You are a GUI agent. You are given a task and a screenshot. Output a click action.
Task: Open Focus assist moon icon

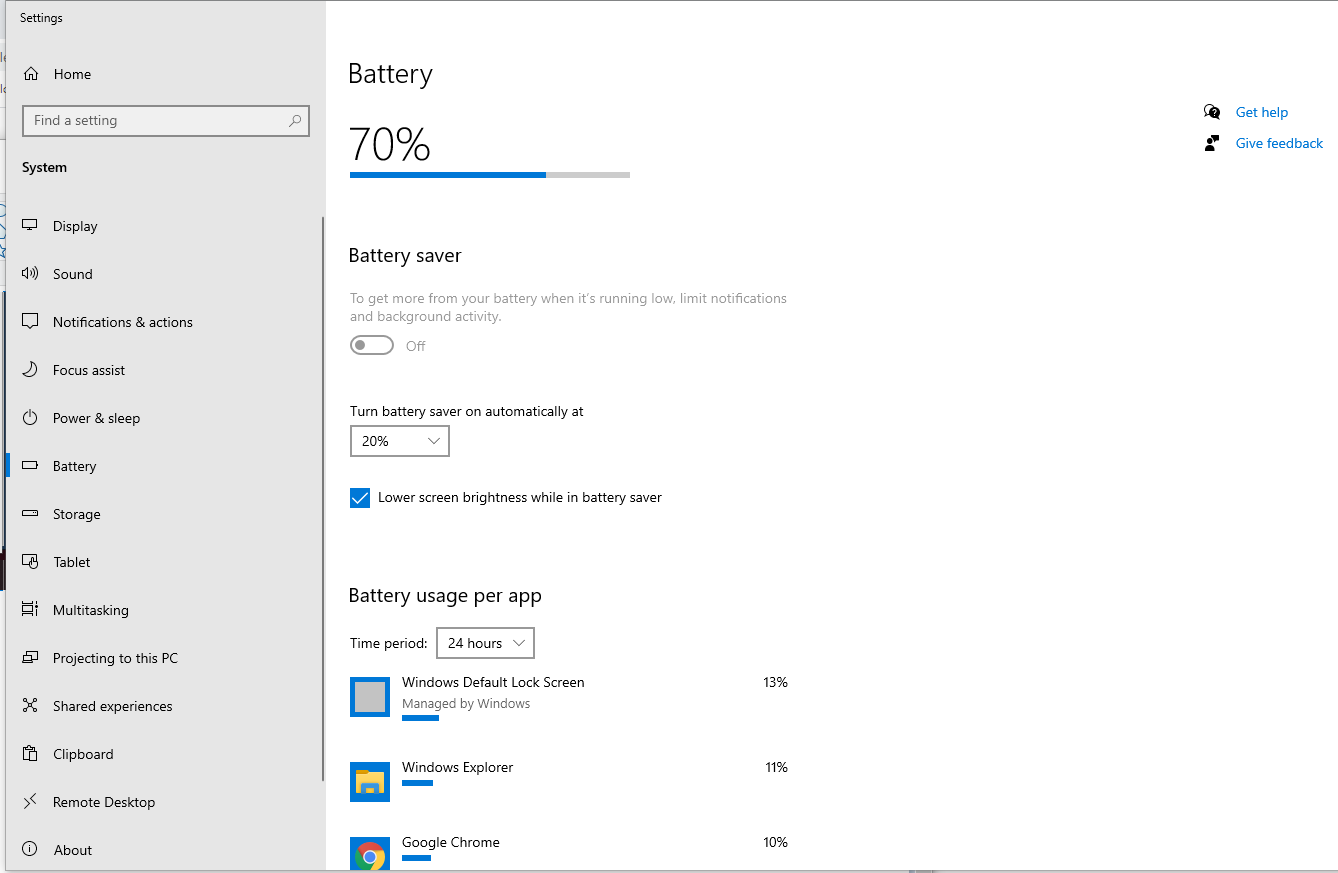click(x=31, y=370)
